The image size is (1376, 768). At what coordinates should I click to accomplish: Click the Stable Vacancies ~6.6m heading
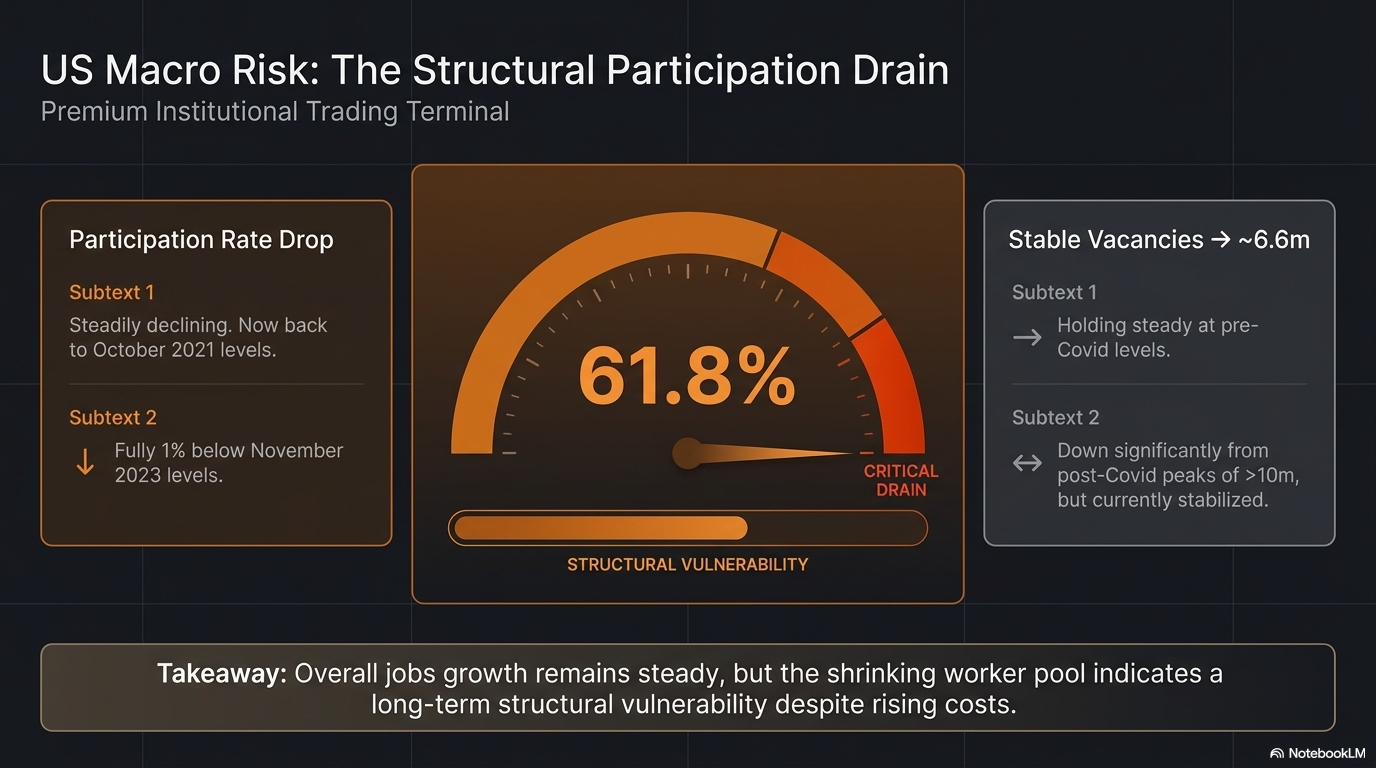(1159, 240)
